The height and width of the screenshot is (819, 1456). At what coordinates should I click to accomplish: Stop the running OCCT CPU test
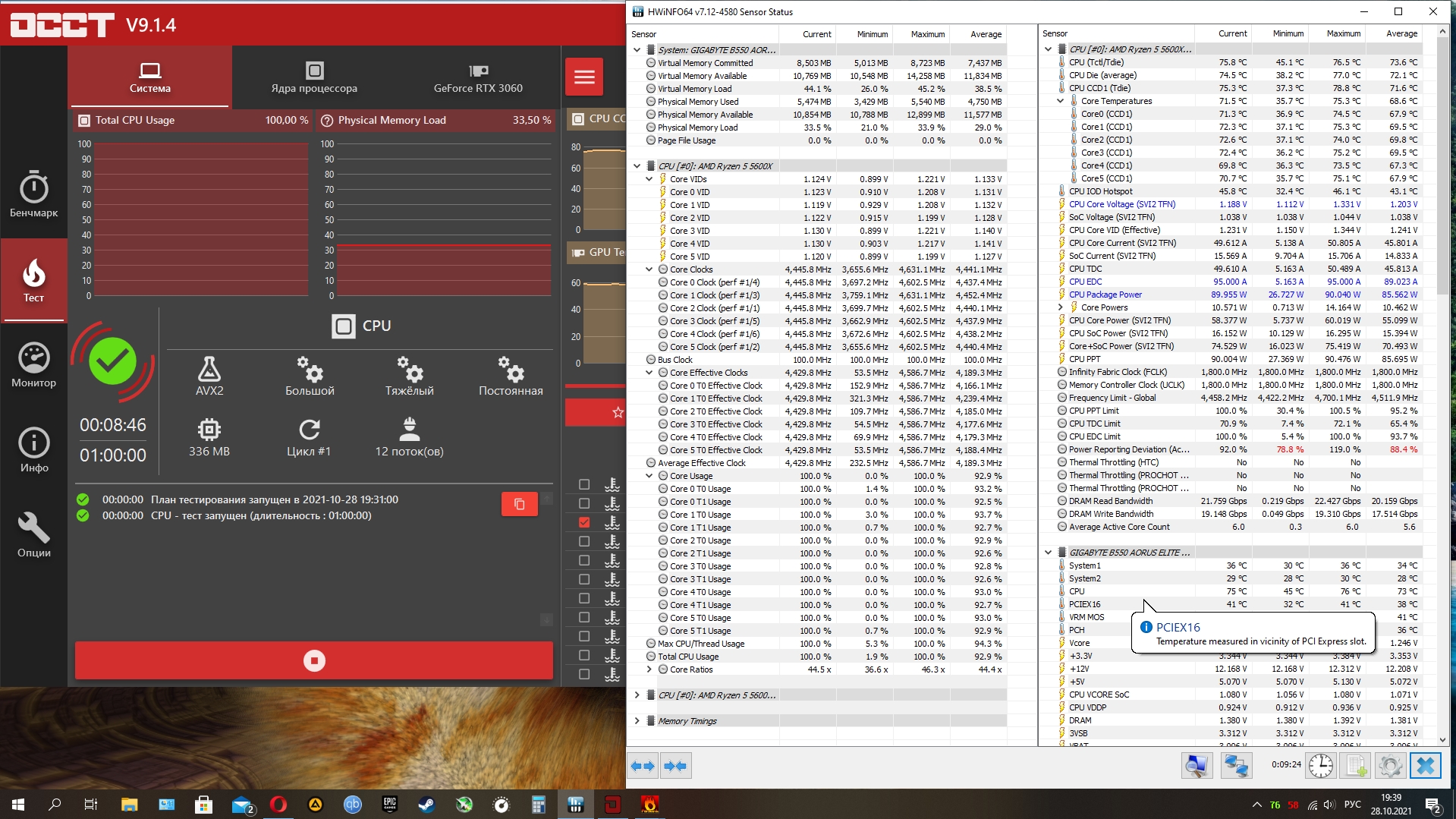(314, 660)
